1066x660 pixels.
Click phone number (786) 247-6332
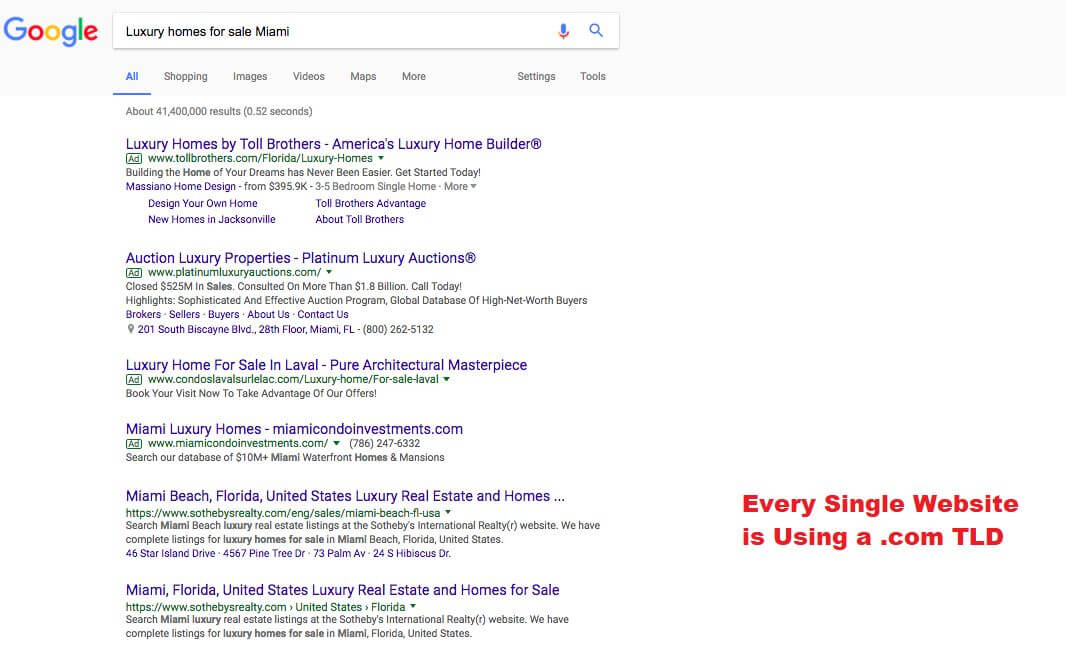tap(385, 443)
